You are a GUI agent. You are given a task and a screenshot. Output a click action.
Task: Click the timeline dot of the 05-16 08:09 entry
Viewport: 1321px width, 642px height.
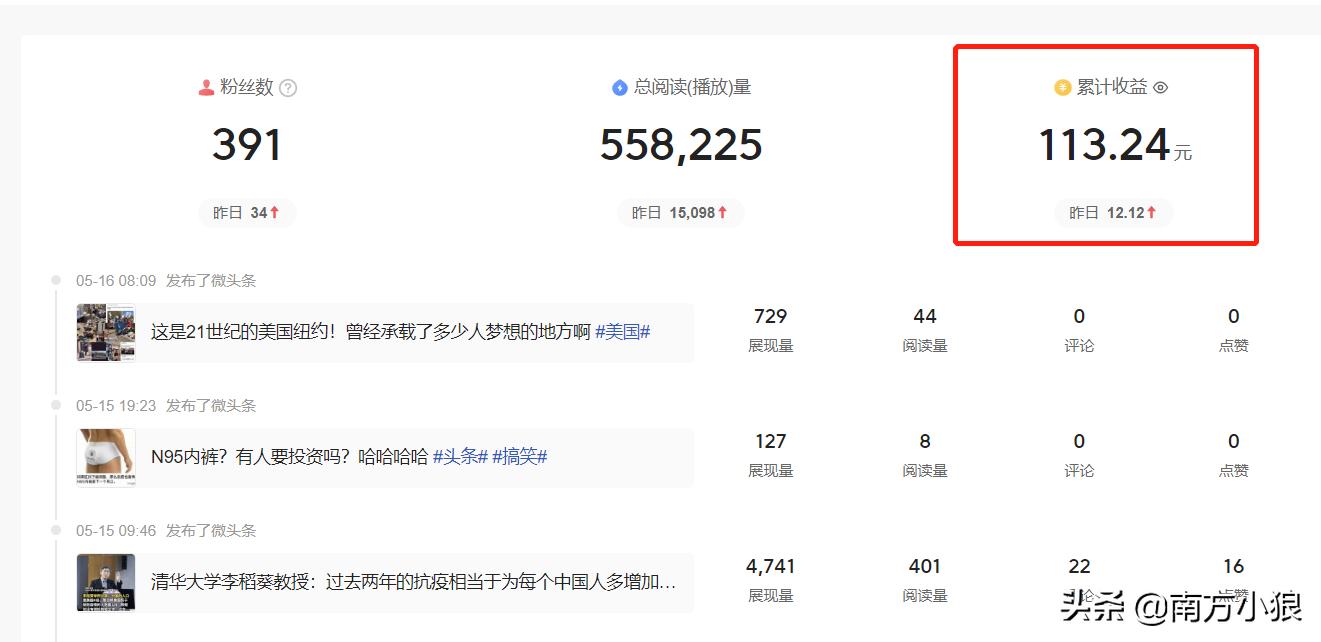pos(58,281)
